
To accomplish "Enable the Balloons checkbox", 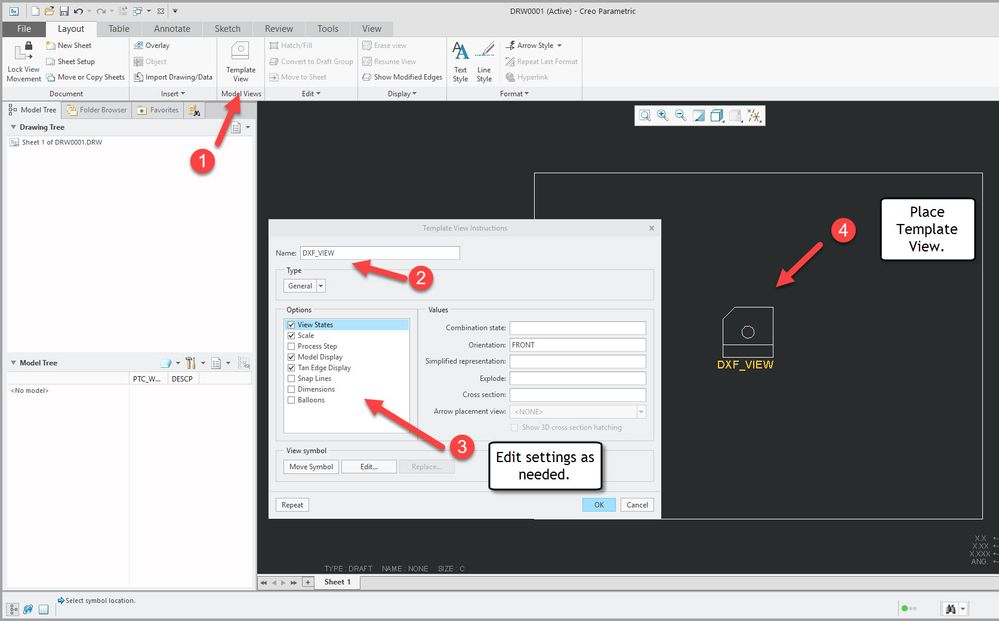I will (291, 400).
